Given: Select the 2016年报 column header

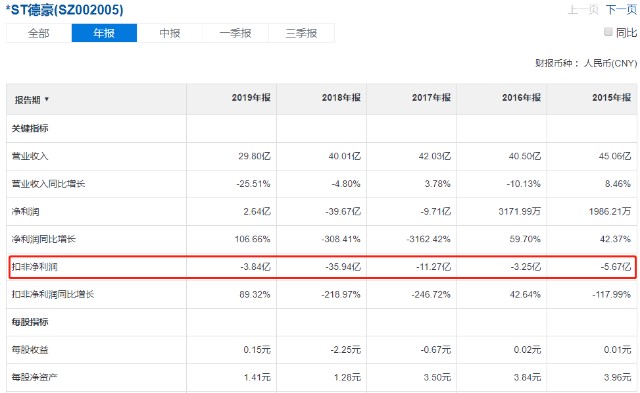Looking at the screenshot, I should coord(522,98).
